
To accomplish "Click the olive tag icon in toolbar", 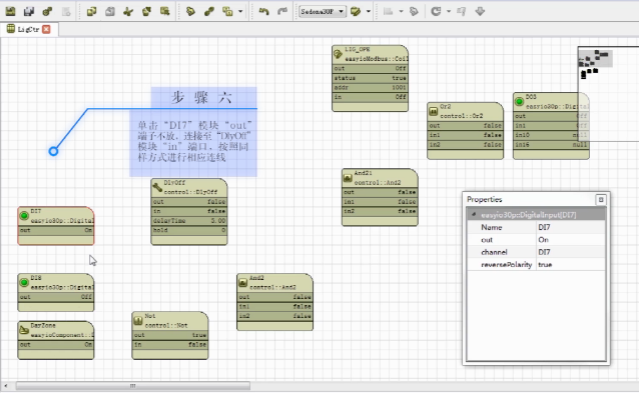I will [x=190, y=11].
